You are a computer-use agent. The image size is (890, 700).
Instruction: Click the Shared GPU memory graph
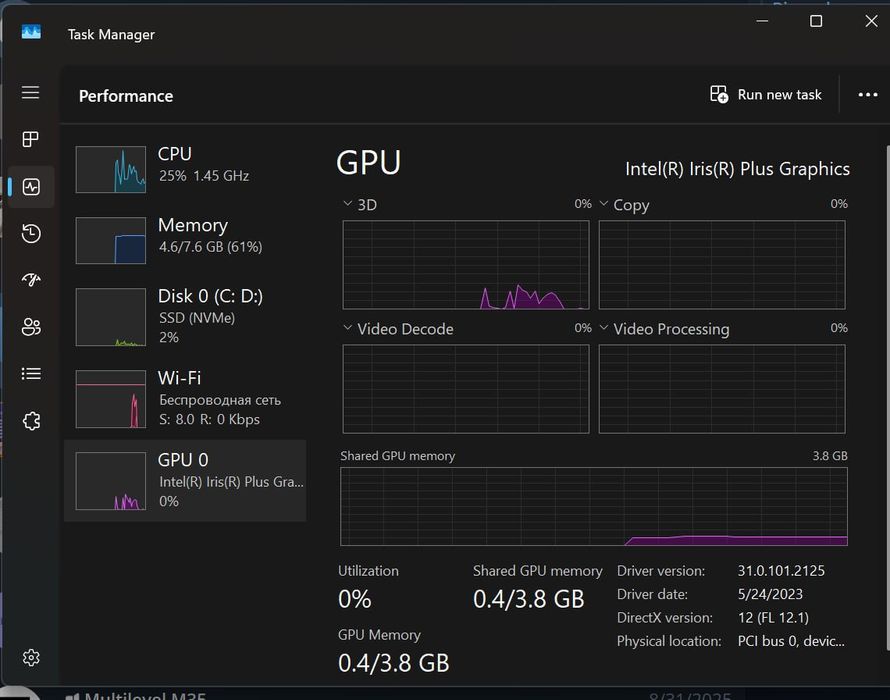[594, 506]
